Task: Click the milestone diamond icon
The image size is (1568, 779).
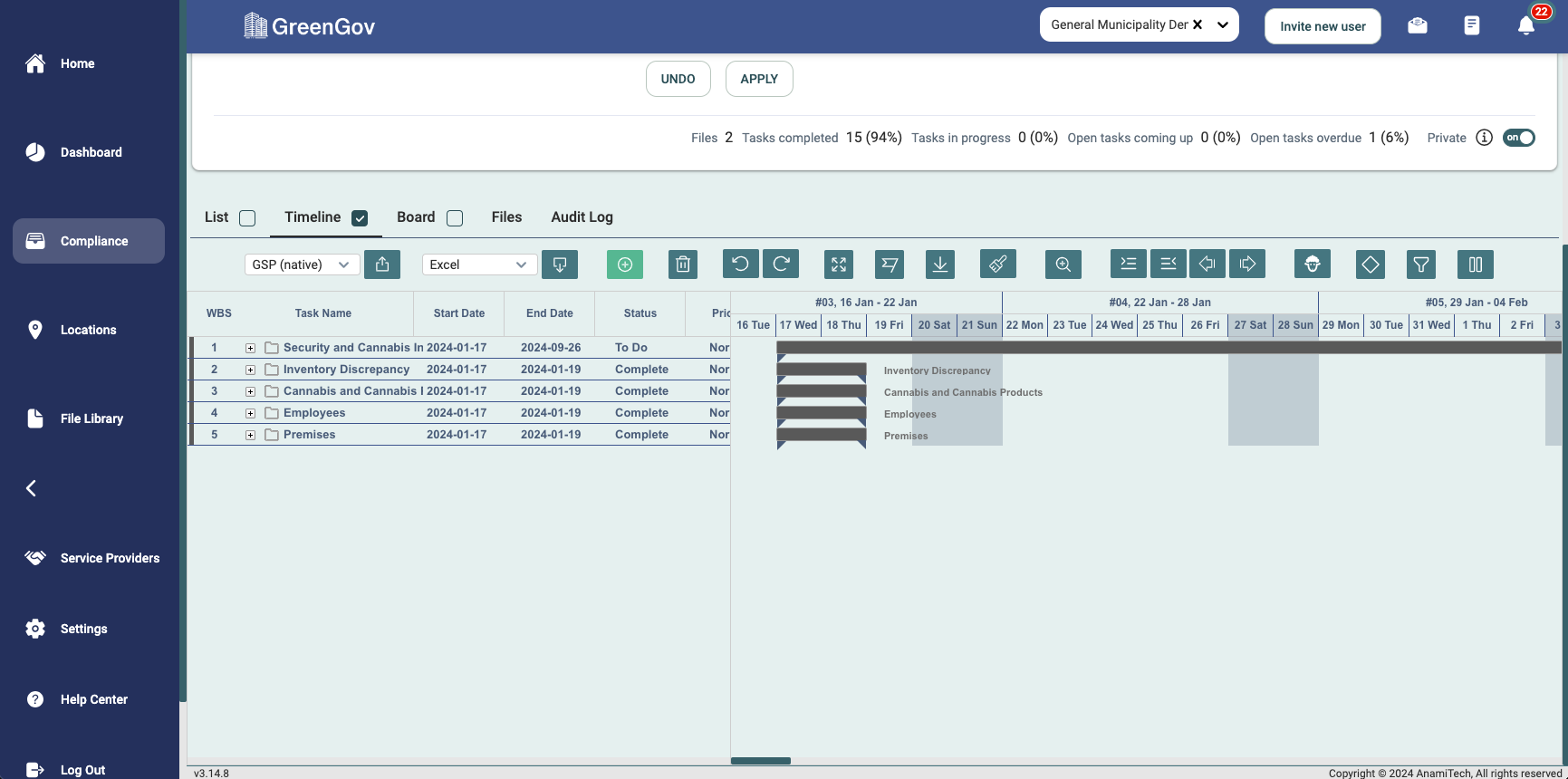Action: tap(1370, 264)
